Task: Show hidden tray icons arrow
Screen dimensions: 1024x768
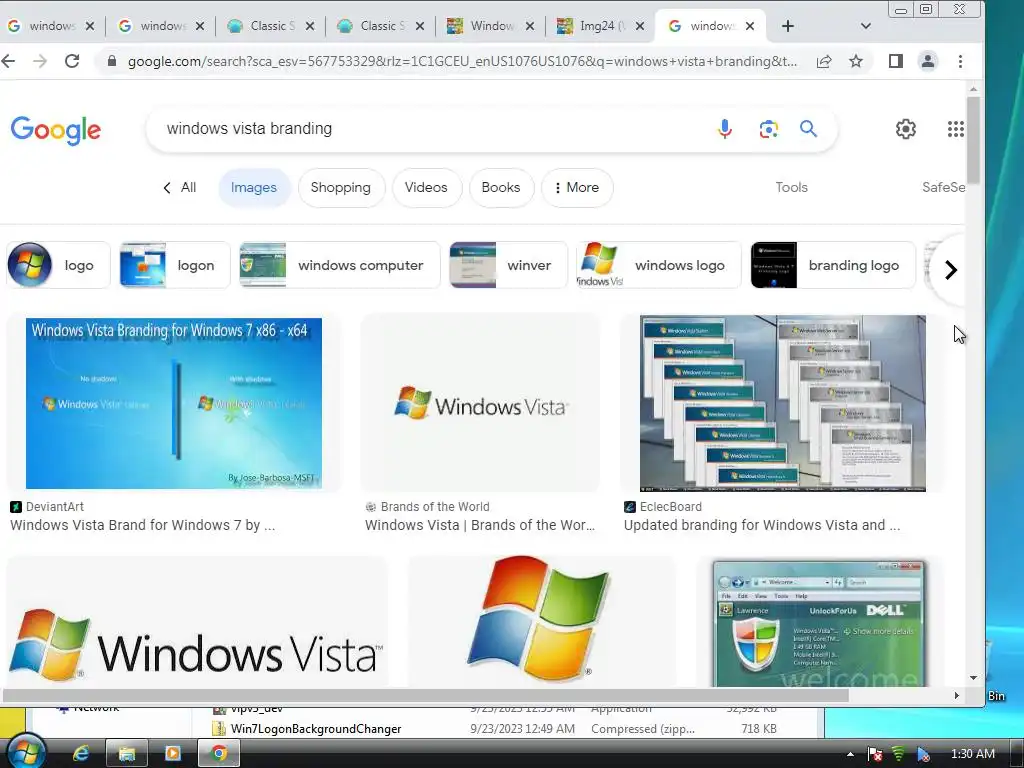Action: coord(850,754)
